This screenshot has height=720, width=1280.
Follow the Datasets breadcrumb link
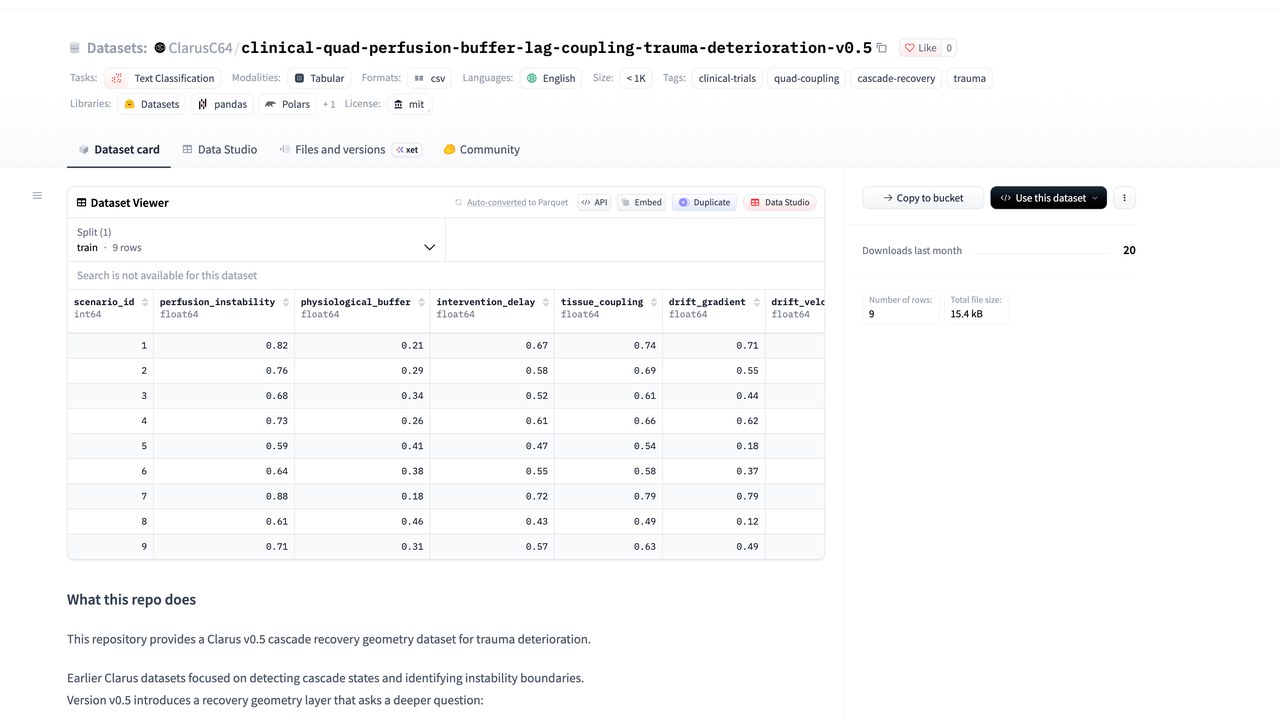coord(116,48)
